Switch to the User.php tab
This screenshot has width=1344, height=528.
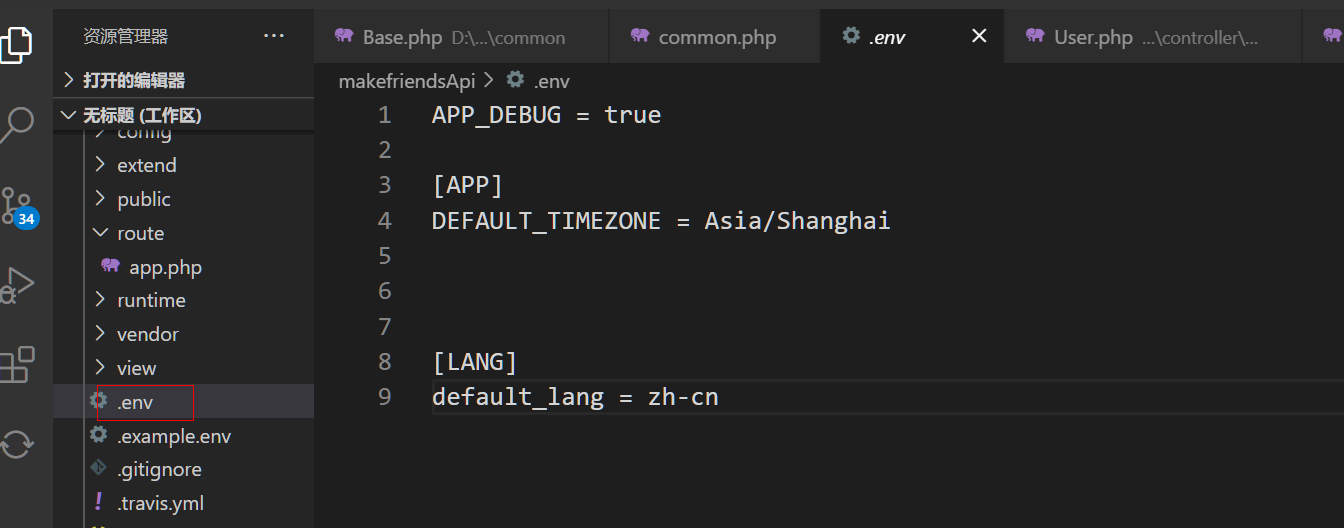coord(1093,38)
